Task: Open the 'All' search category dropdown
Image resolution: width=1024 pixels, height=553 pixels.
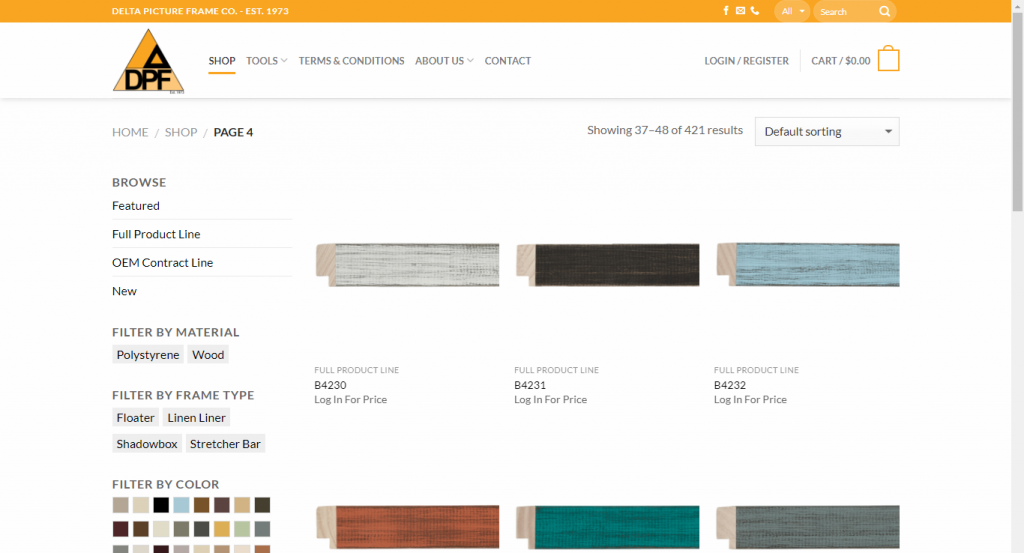Action: pyautogui.click(x=792, y=12)
